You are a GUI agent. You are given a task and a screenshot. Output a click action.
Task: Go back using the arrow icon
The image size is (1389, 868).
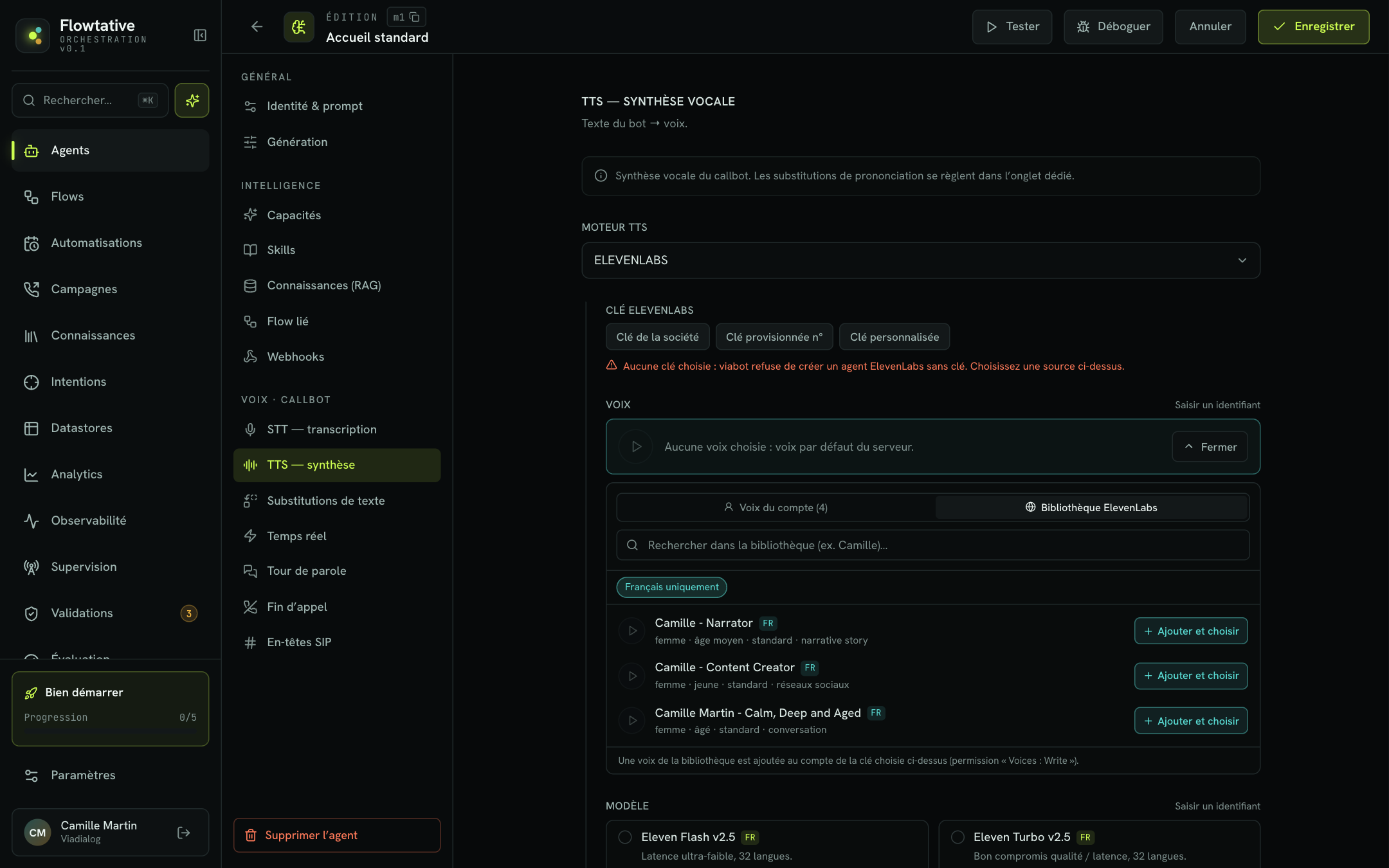tap(257, 26)
